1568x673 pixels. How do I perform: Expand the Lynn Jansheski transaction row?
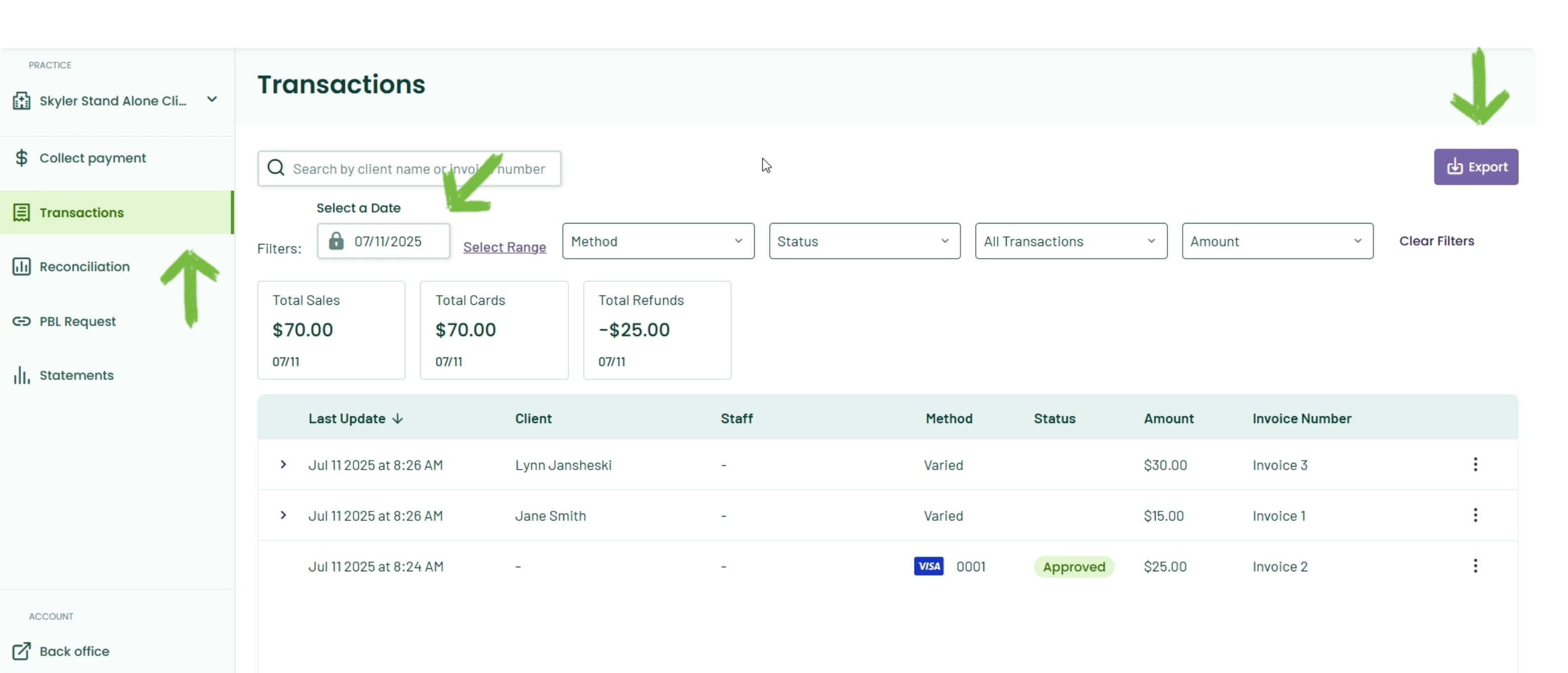[283, 465]
